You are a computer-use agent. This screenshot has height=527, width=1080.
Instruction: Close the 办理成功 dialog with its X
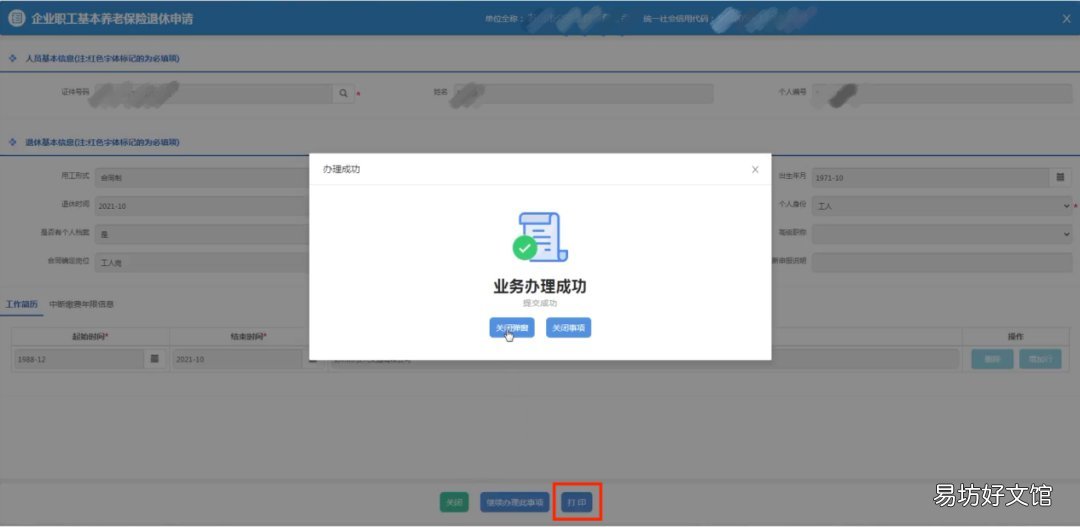click(x=755, y=169)
